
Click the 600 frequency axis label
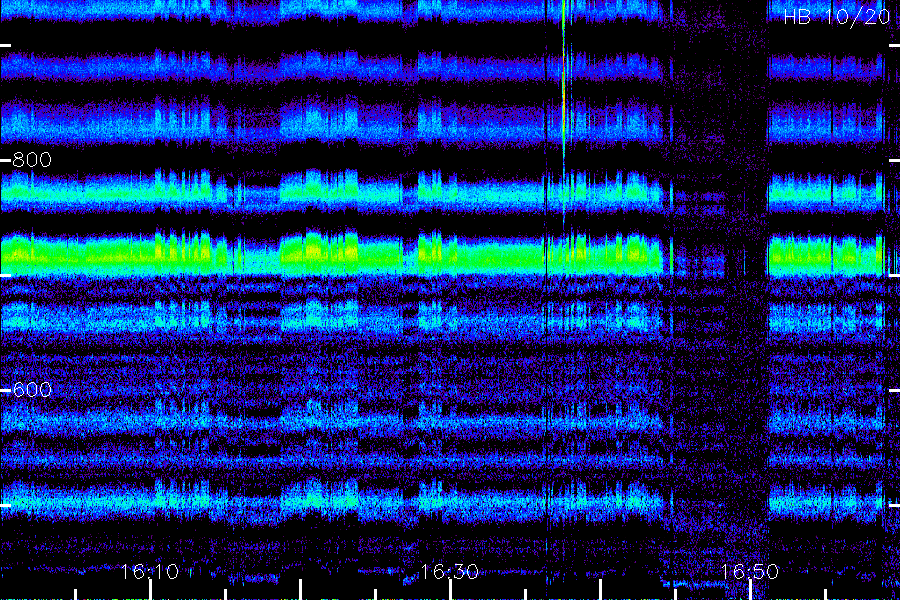(x=32, y=390)
